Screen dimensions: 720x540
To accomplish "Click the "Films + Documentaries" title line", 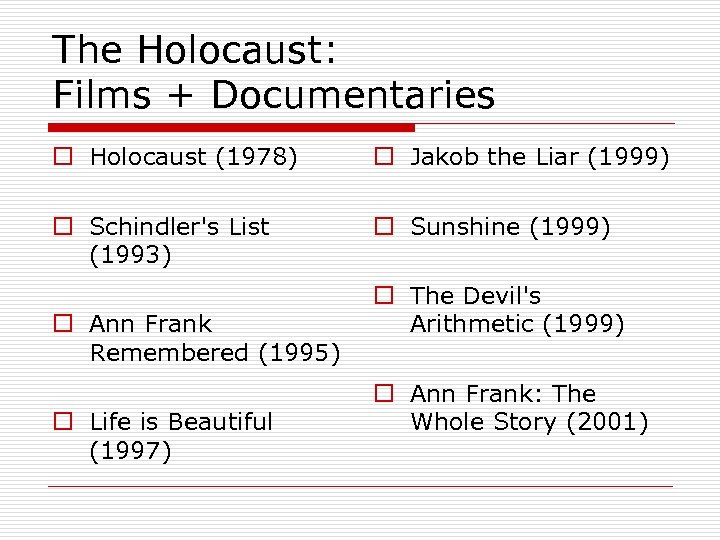I will (x=273, y=95).
